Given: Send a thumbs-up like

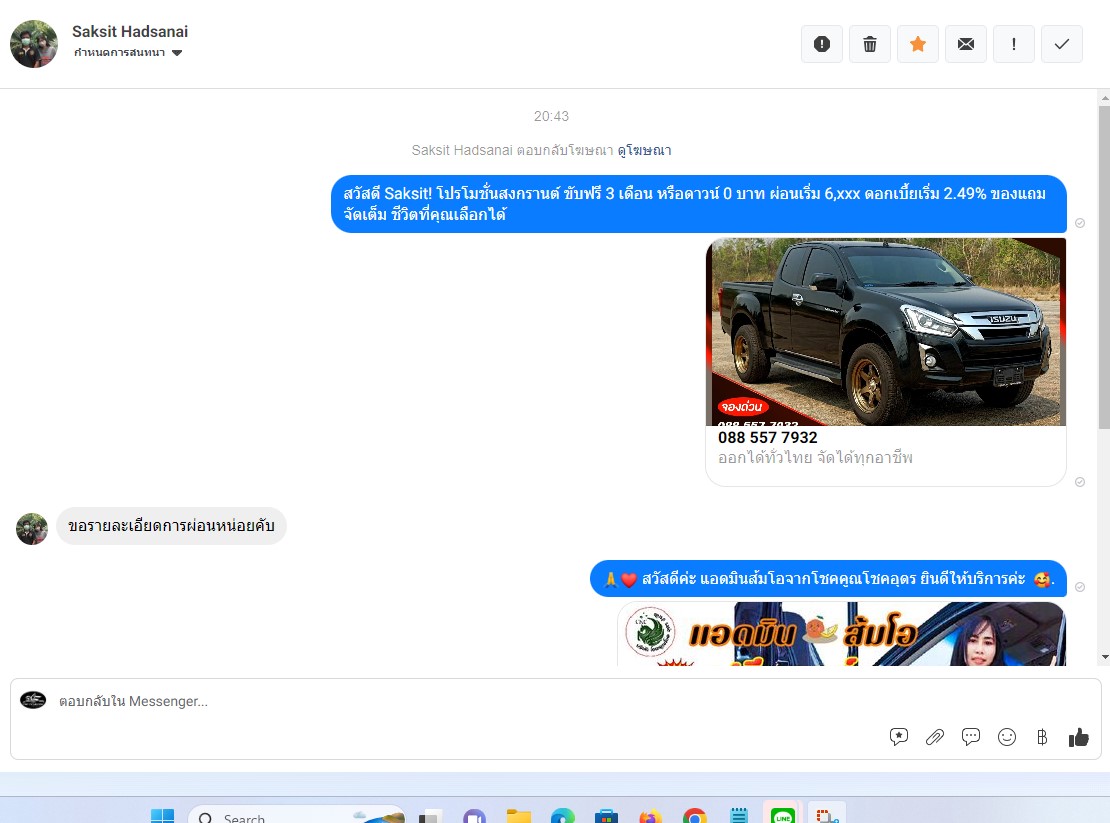Looking at the screenshot, I should click(1078, 737).
